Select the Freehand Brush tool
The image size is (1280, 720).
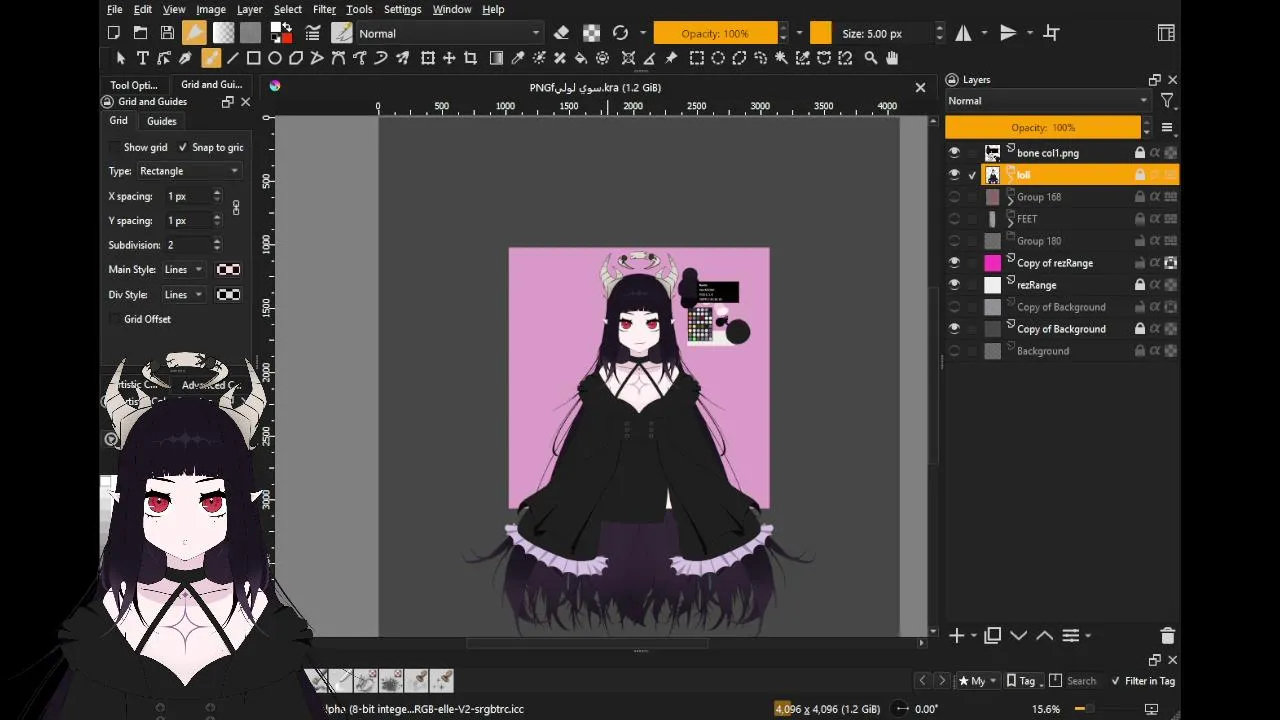(210, 58)
